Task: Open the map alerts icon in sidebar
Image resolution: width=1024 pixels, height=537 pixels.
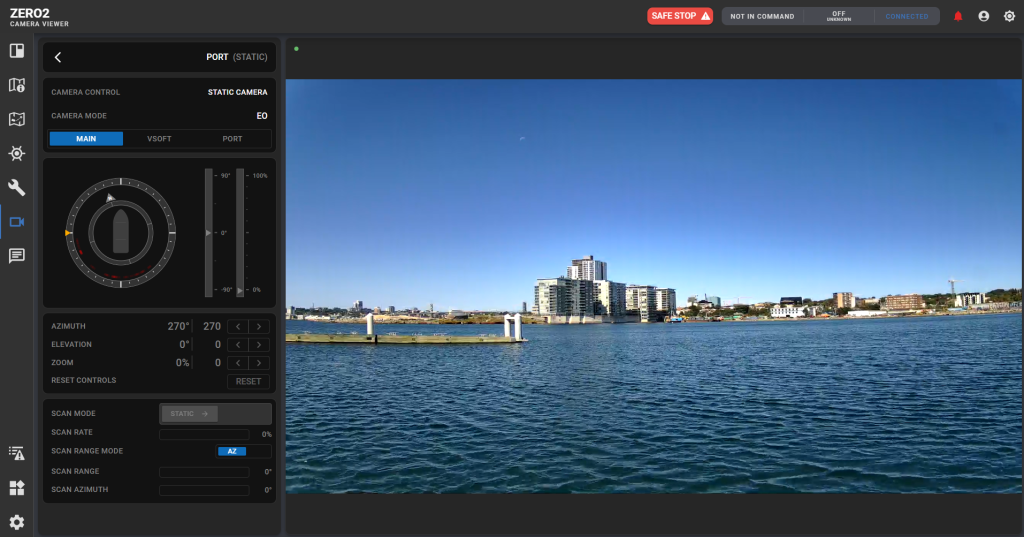Action: click(x=17, y=85)
